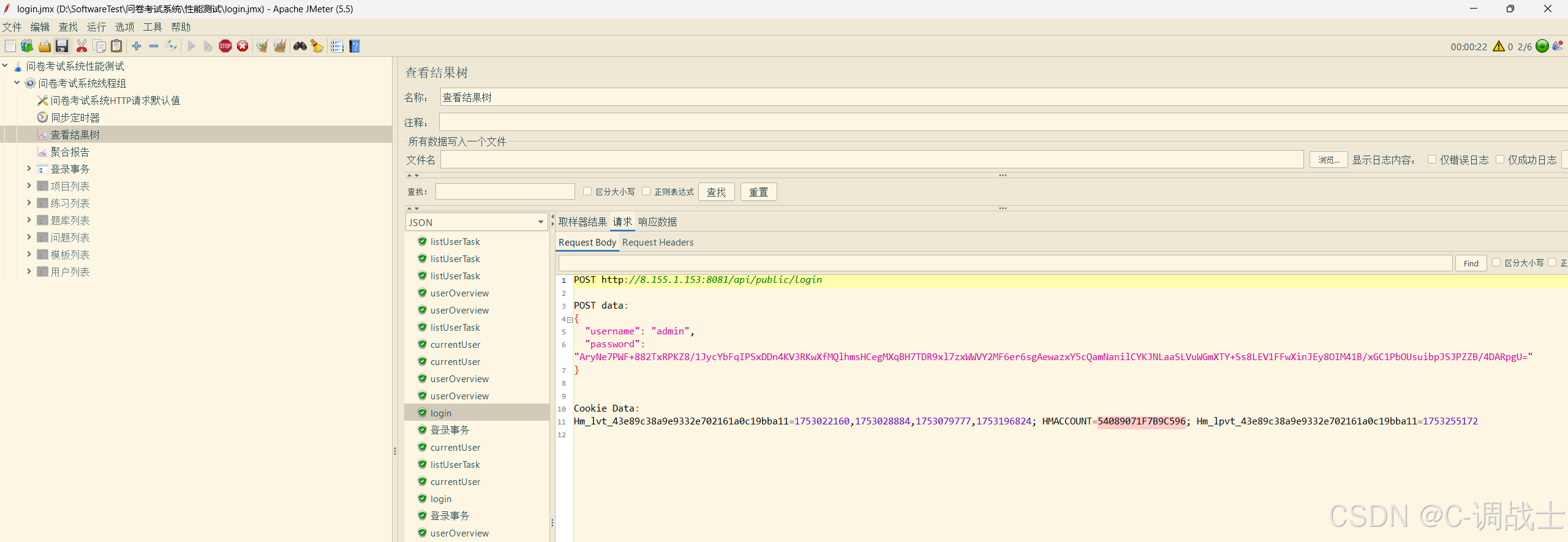1568x542 pixels.
Task: Open the 选项 menu
Action: coord(124,27)
